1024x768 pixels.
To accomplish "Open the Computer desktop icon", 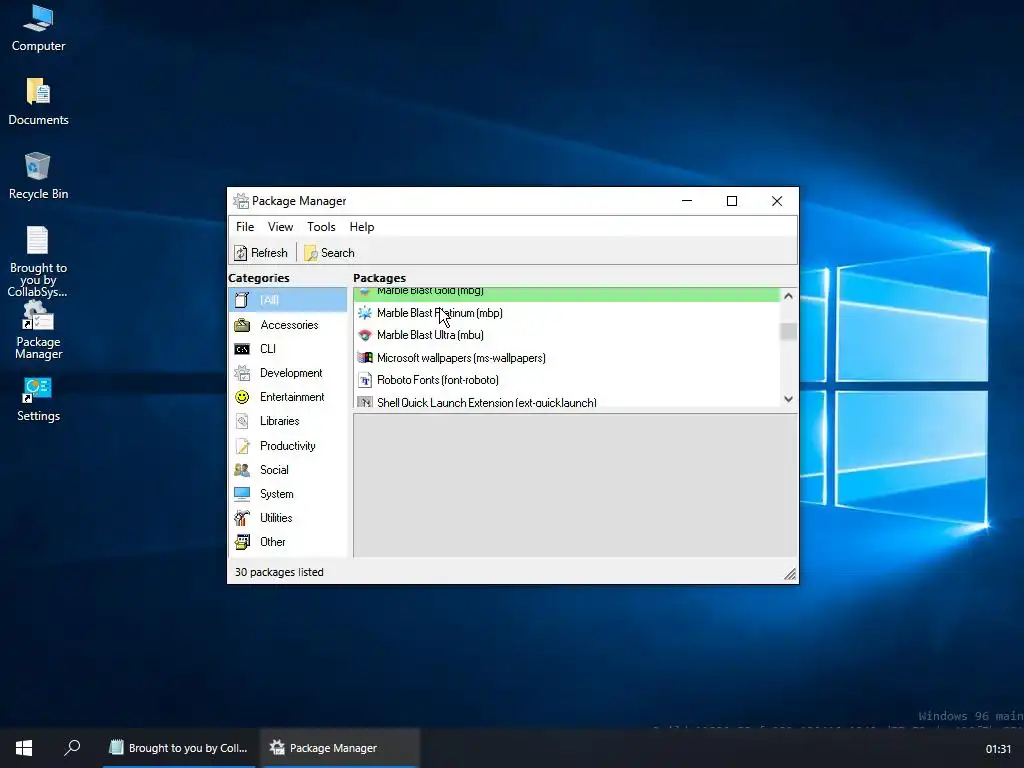I will (x=38, y=29).
